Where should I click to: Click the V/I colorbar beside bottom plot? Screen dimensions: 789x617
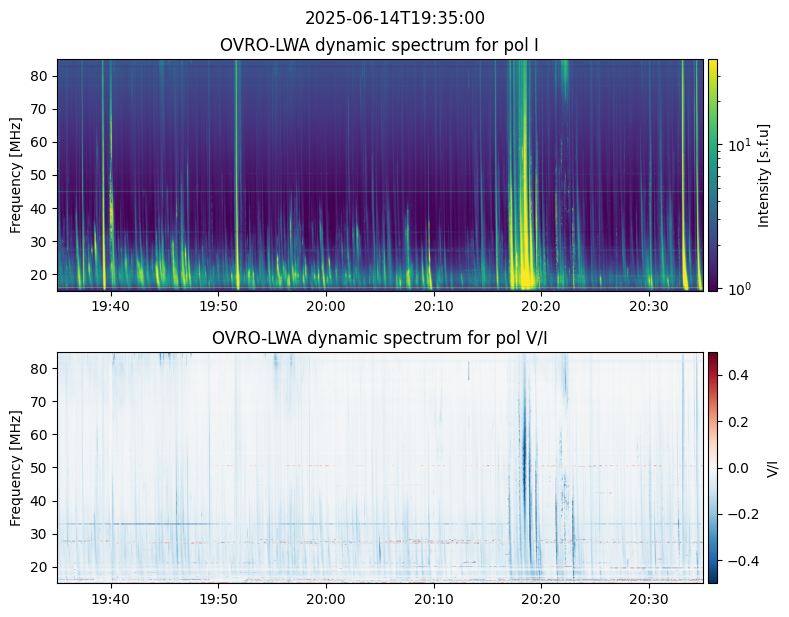pos(713,467)
